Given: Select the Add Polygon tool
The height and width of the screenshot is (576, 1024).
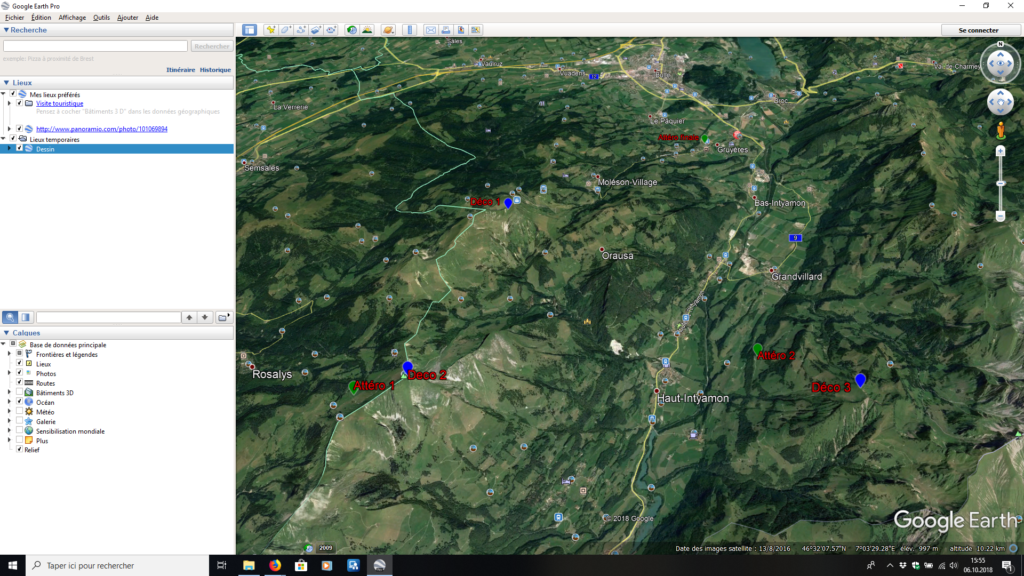Looking at the screenshot, I should click(x=286, y=30).
